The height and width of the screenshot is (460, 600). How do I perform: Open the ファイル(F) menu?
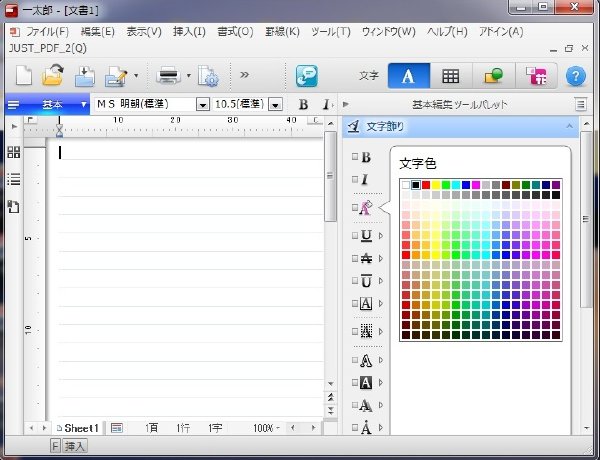(x=47, y=31)
